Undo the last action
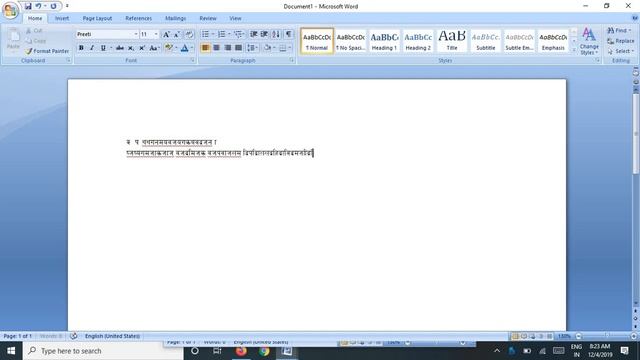 pos(38,6)
